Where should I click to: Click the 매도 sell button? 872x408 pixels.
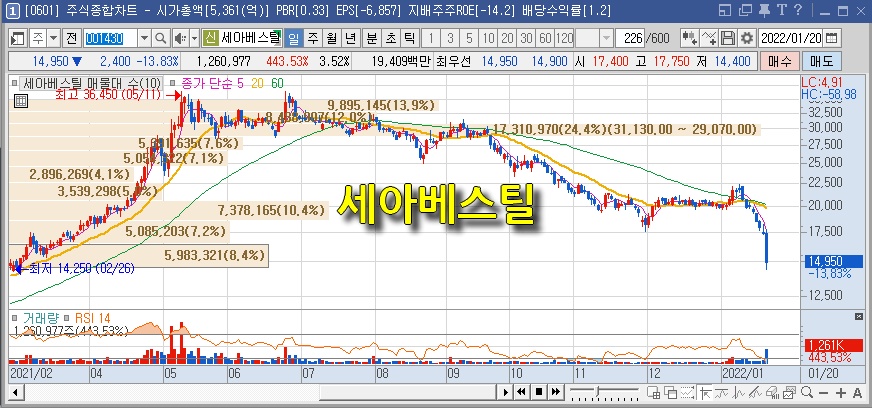point(821,61)
